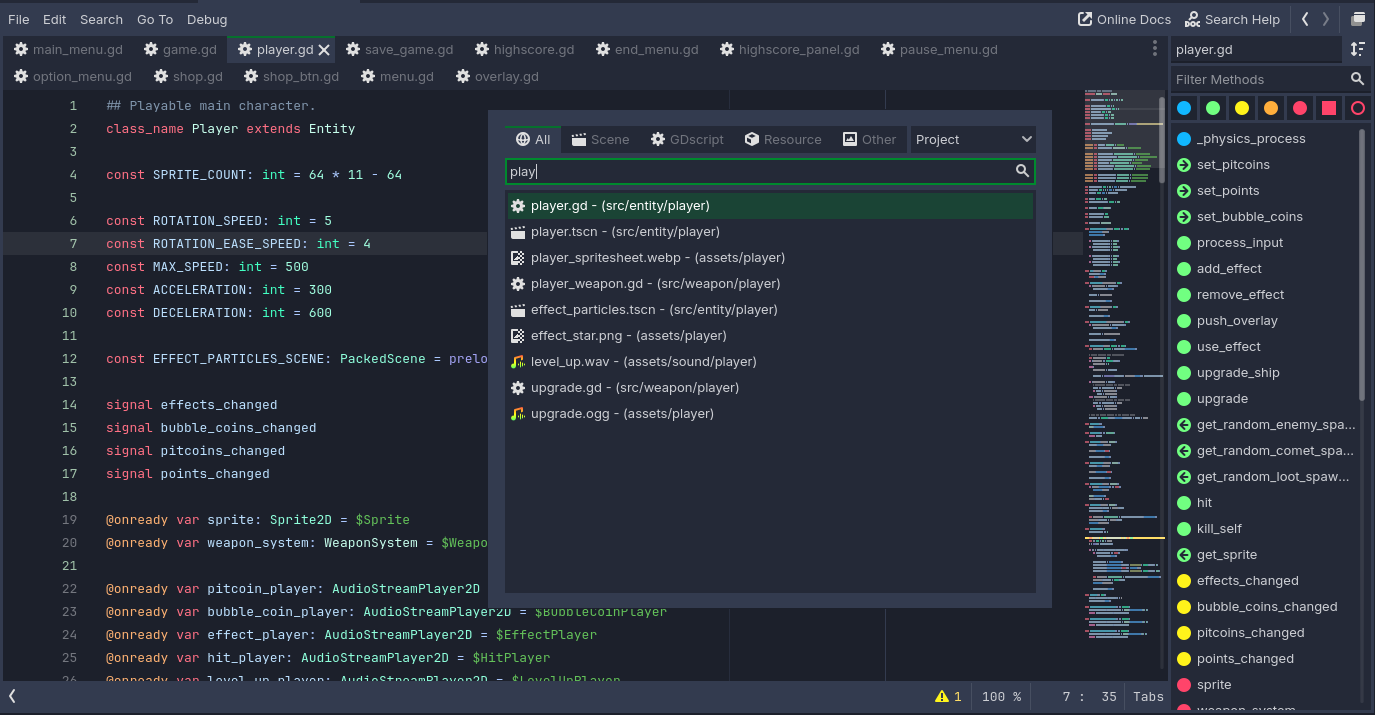Image resolution: width=1375 pixels, height=715 pixels.
Task: Open the Online Docs link
Action: [x=1124, y=19]
